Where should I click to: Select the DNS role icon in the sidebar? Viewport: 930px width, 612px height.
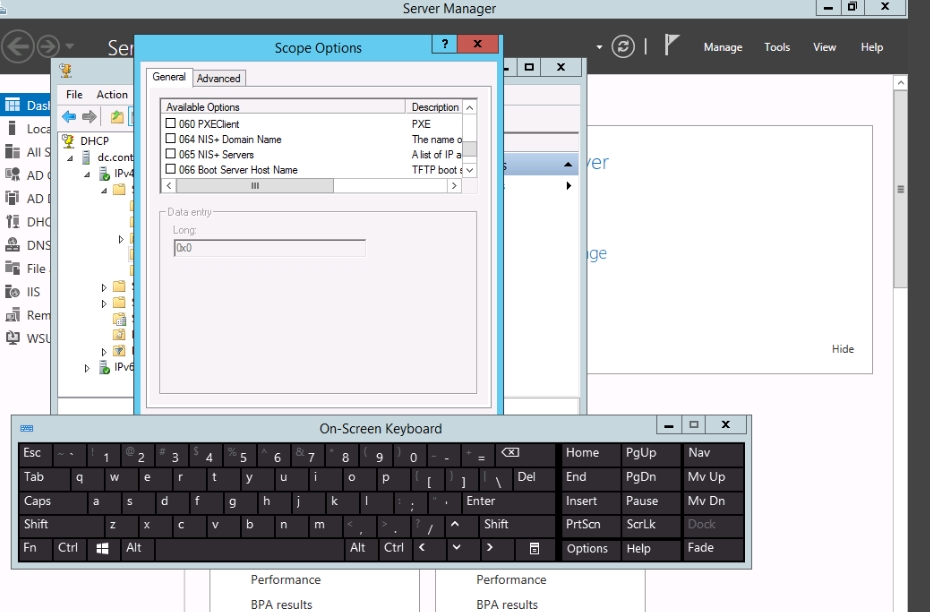12,245
